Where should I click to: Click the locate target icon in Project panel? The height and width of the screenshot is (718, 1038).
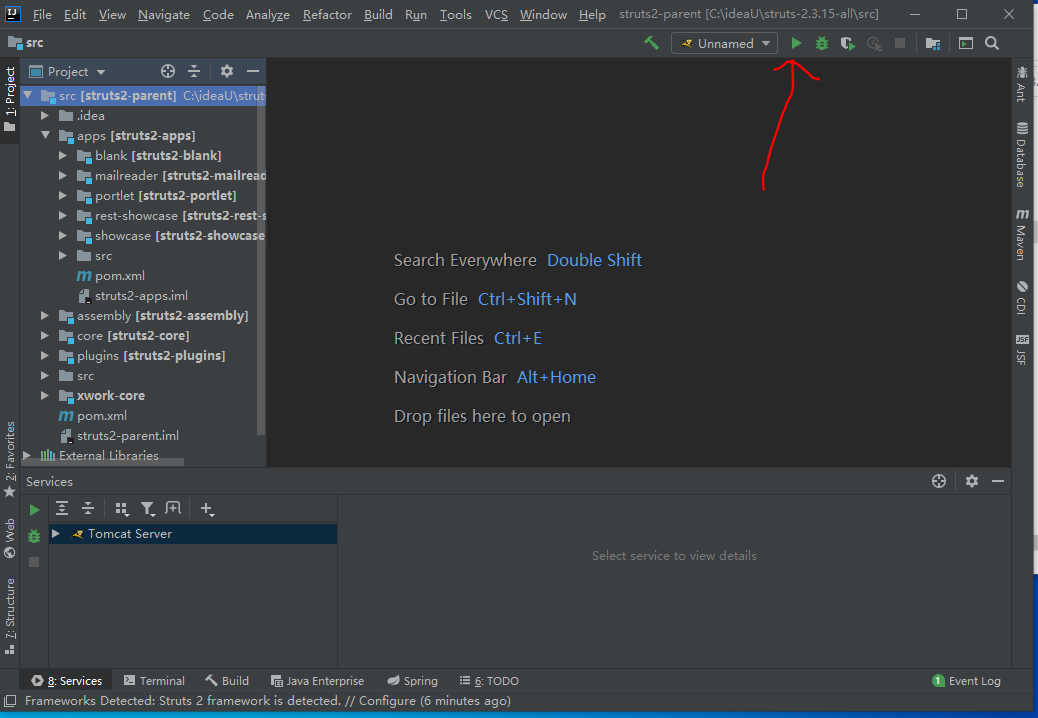click(x=168, y=71)
